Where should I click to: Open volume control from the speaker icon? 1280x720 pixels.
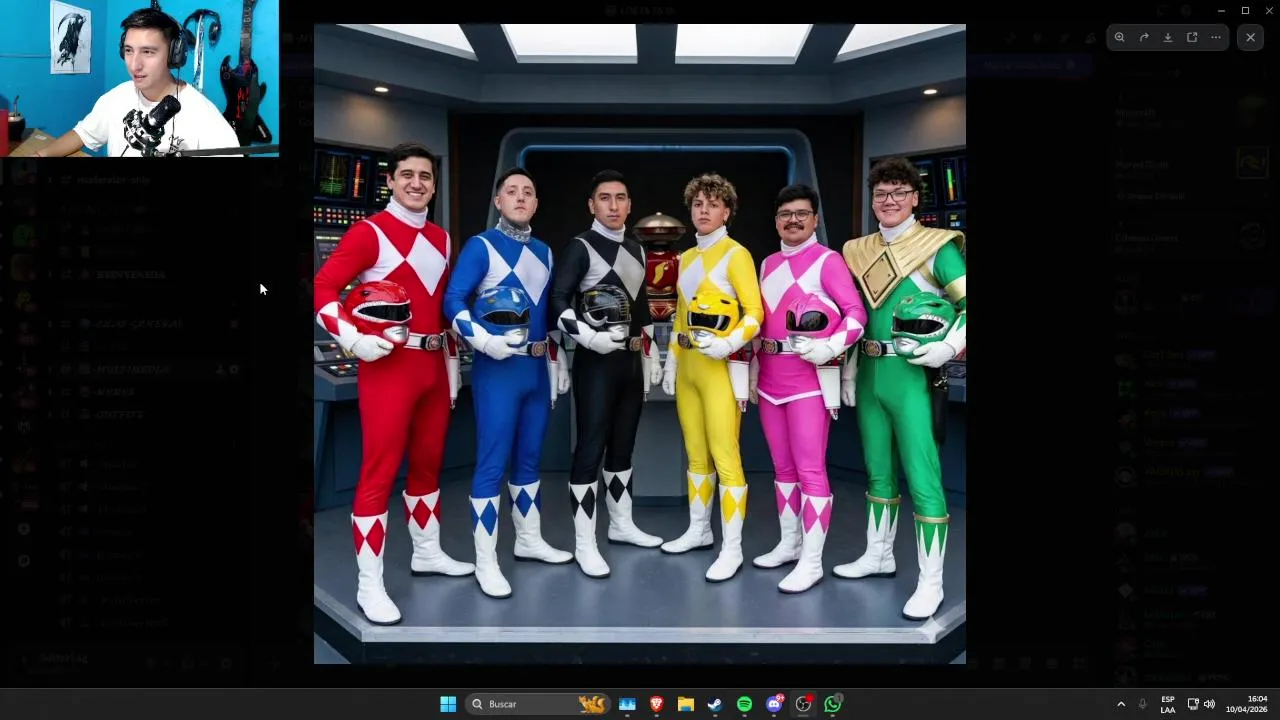(x=1209, y=704)
